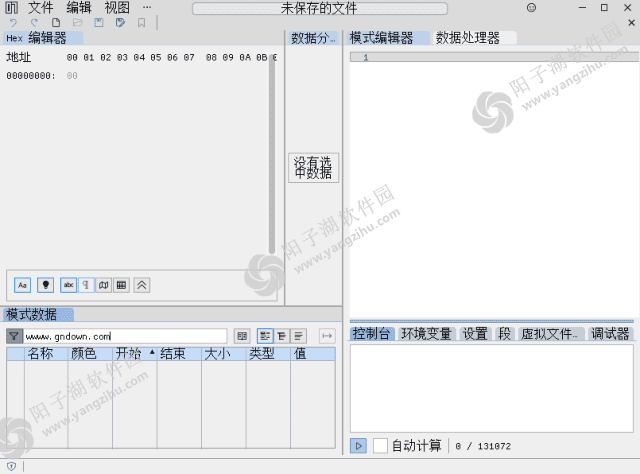This screenshot has height=474, width=640.
Task: Click the ImHex logo icon
Action: point(11,7)
